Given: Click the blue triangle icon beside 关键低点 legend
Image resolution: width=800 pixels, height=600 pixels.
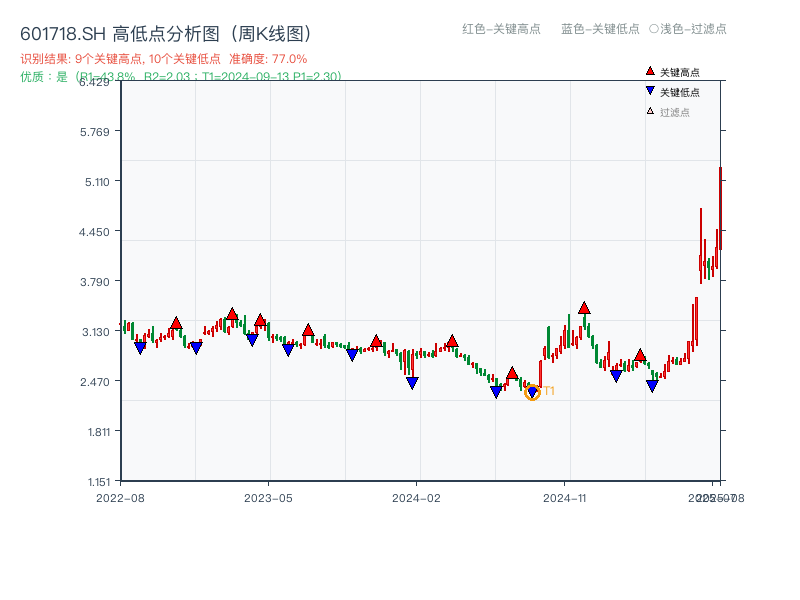Looking at the screenshot, I should pyautogui.click(x=650, y=91).
